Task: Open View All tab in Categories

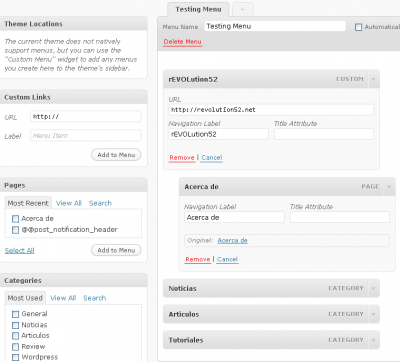Action: click(63, 298)
